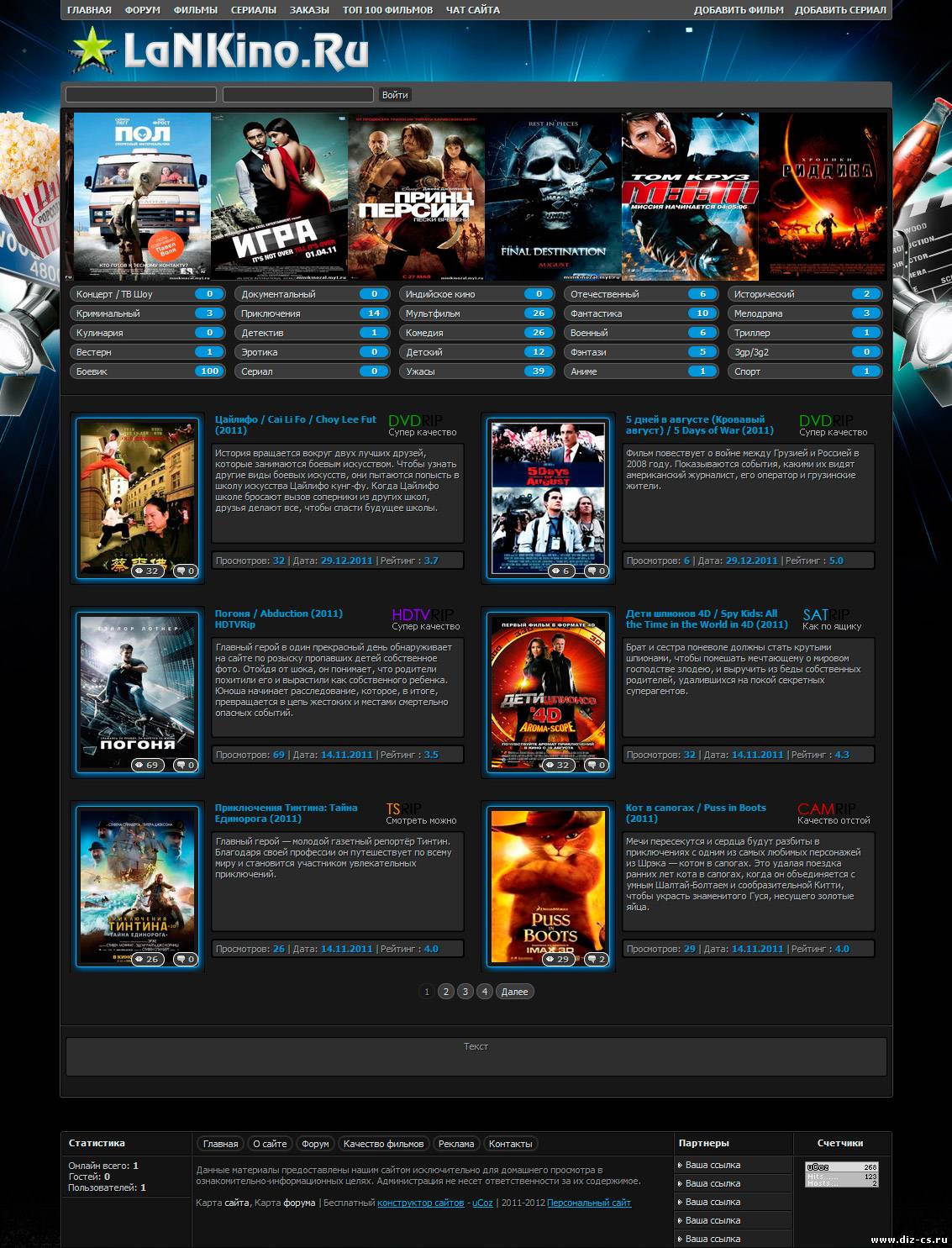Open the Цайлифо poster thumbnail
The image size is (952, 1248).
pyautogui.click(x=138, y=498)
